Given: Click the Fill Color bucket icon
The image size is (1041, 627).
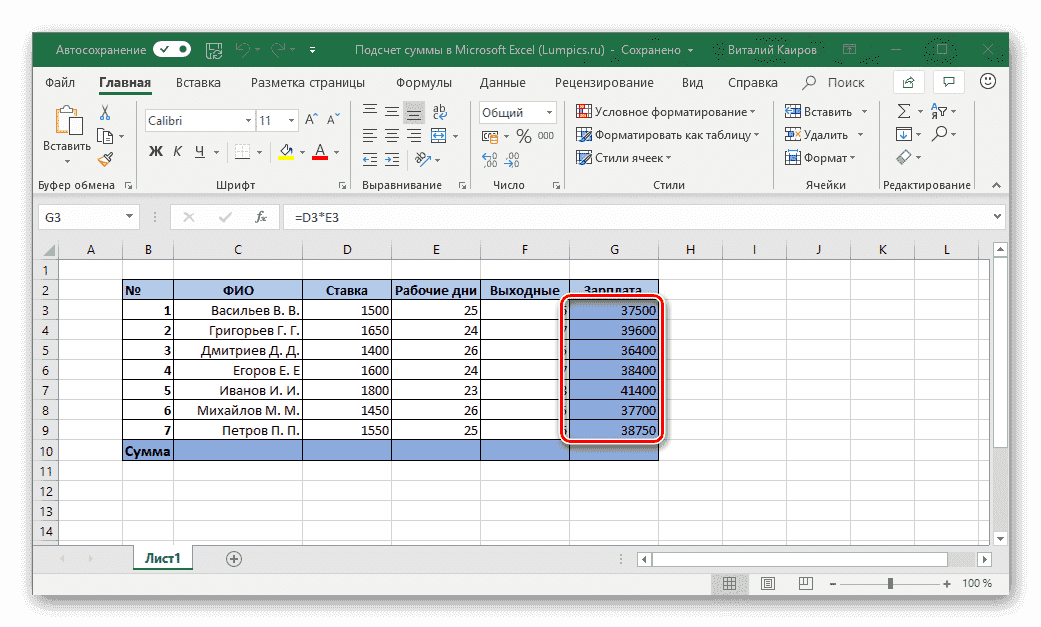Looking at the screenshot, I should coord(286,151).
